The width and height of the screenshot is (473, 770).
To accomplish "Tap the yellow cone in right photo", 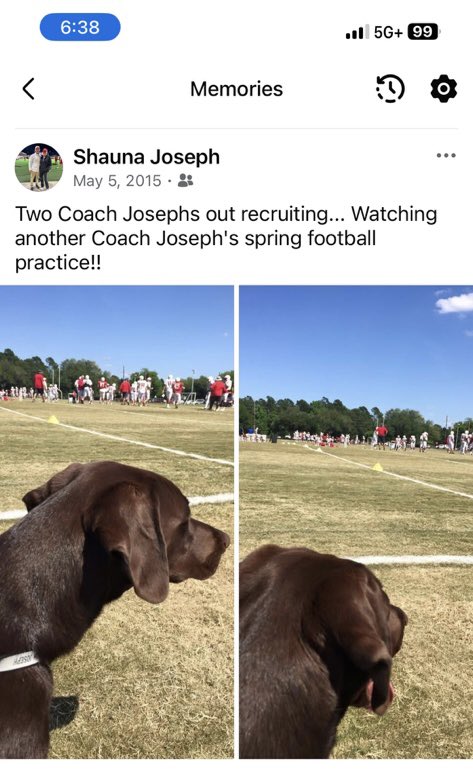I will pos(377,467).
